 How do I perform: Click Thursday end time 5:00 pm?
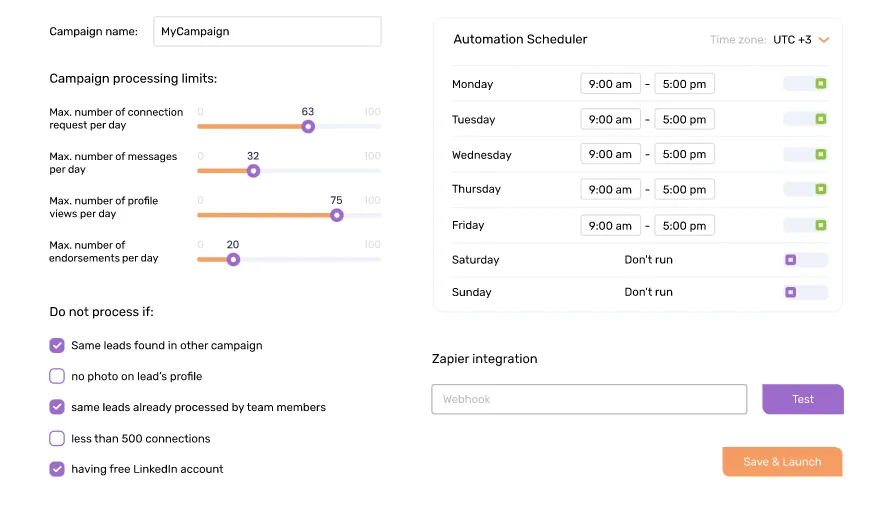(x=684, y=189)
